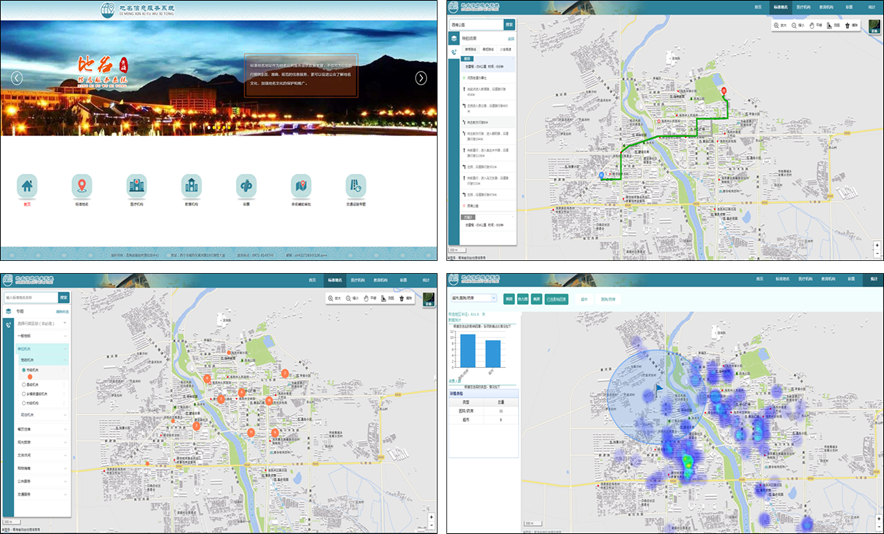Select the third radio option in thematic list
The image size is (884, 534).
click(24, 394)
